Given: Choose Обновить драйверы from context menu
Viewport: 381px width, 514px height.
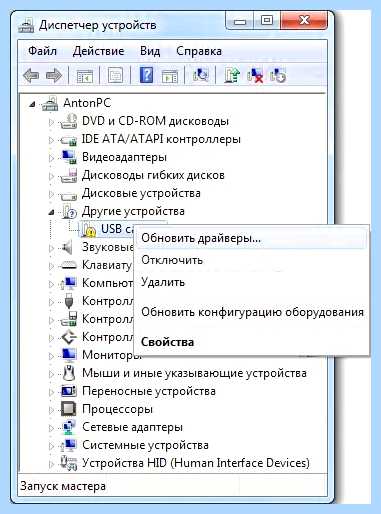Looking at the screenshot, I should 251,238.
